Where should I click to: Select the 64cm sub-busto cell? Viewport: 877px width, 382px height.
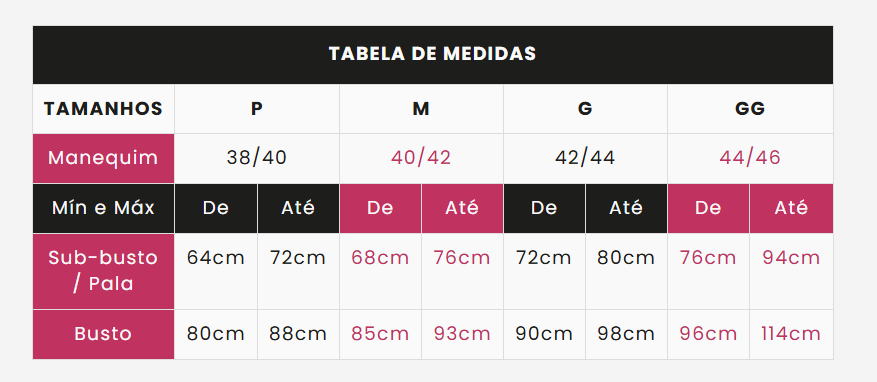(216, 258)
